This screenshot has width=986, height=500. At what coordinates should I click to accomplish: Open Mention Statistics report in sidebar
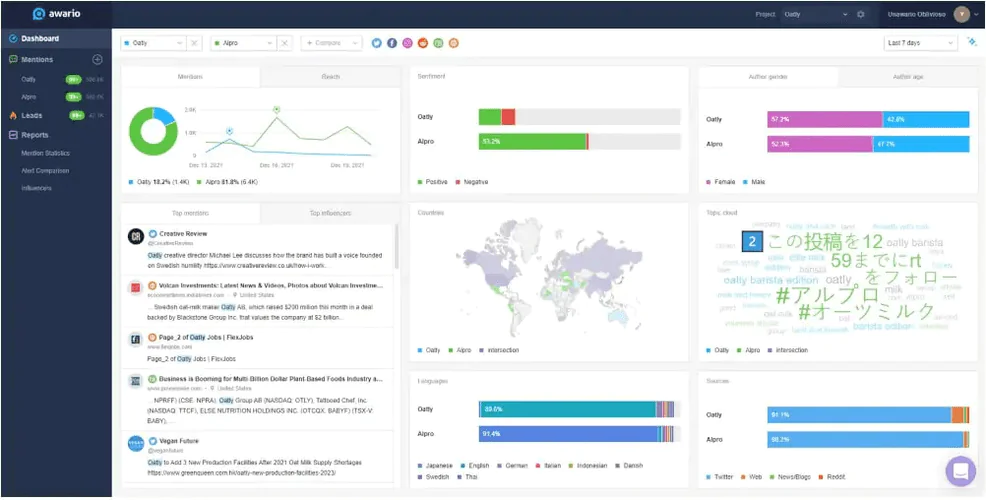click(x=46, y=153)
